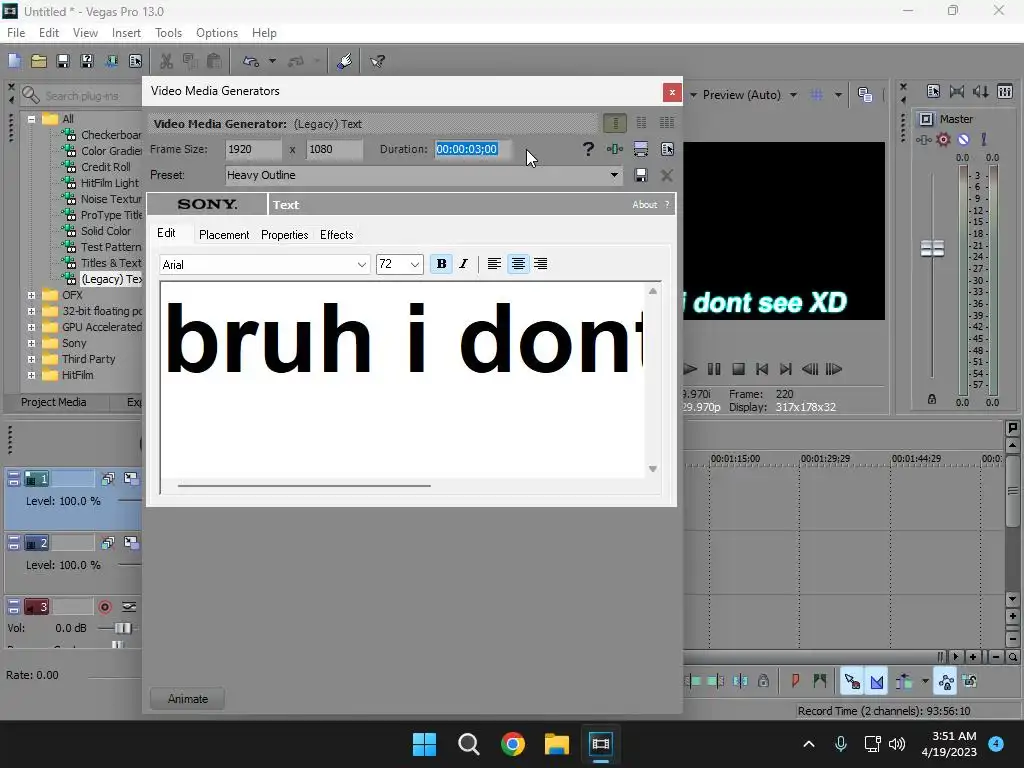Expand the Third Party folder
This screenshot has height=768, width=1024.
pyautogui.click(x=31, y=359)
